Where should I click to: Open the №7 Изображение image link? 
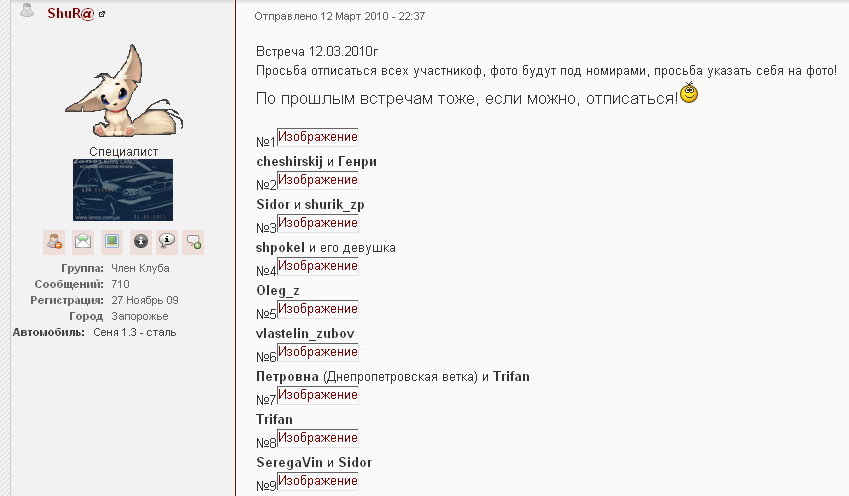tap(317, 395)
